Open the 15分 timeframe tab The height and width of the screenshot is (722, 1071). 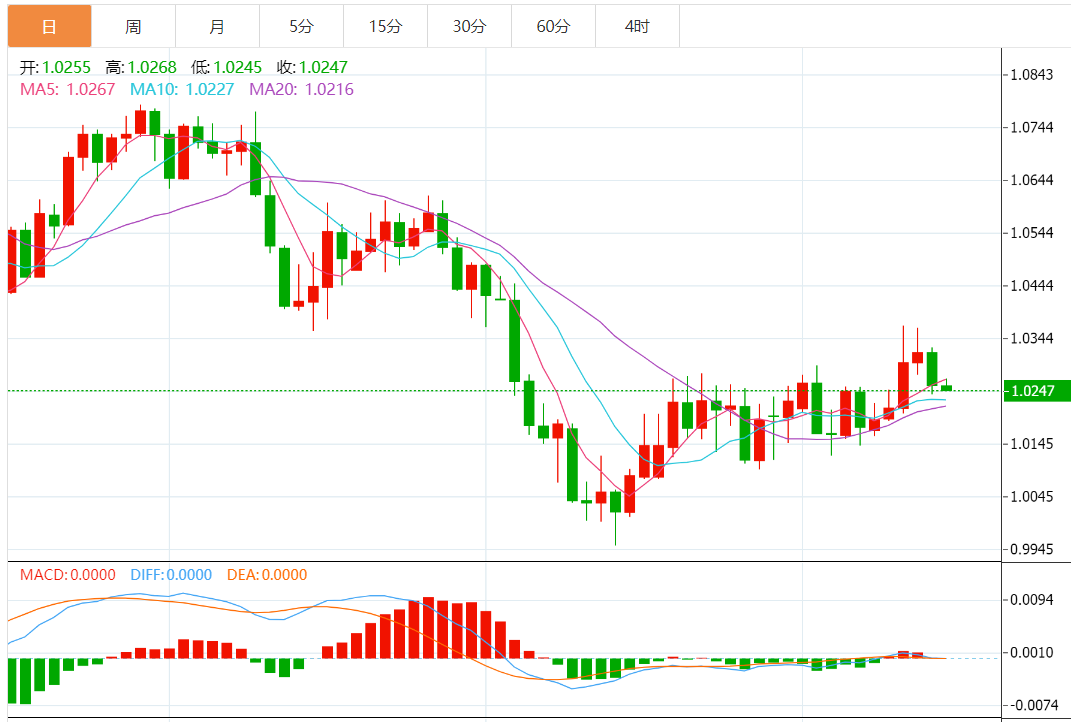[x=385, y=27]
